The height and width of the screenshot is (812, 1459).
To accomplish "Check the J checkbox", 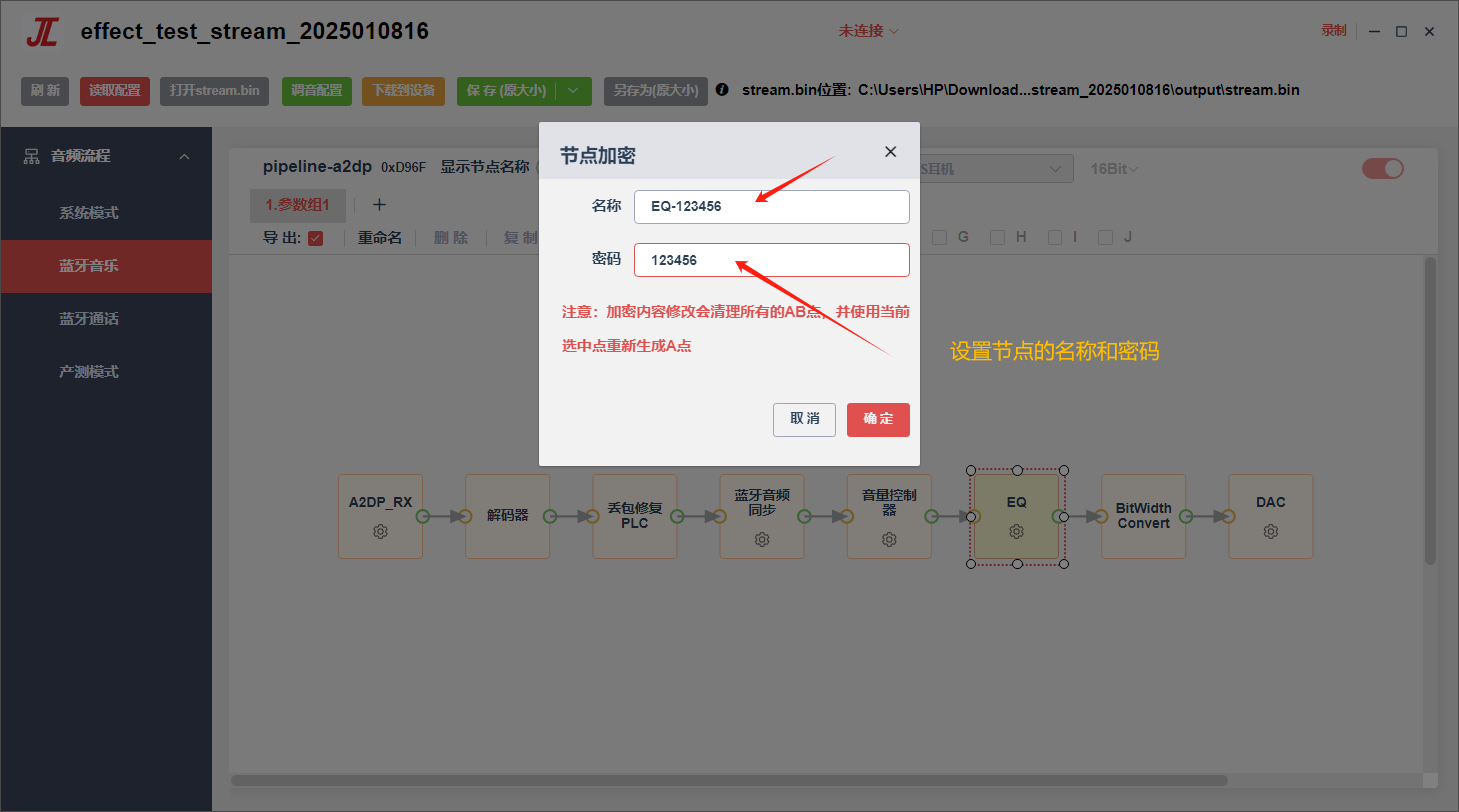I will tap(1105, 238).
